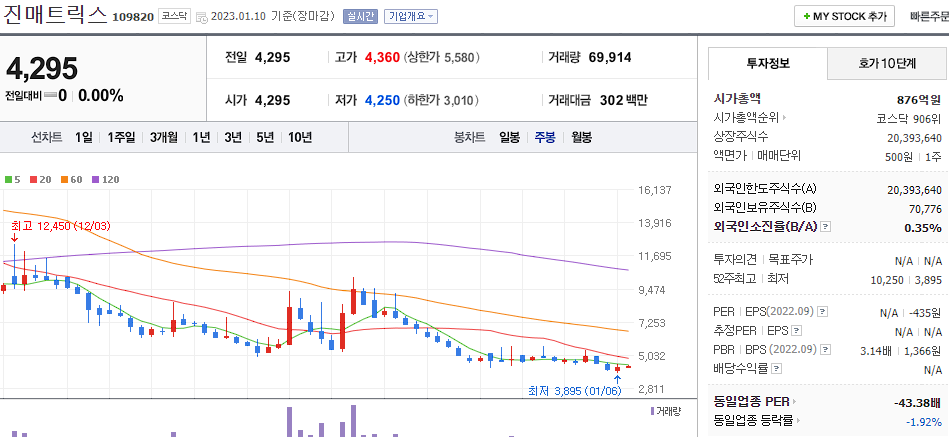This screenshot has height=437, width=949.
Task: Click the 목표주가 label
Action: [789, 260]
